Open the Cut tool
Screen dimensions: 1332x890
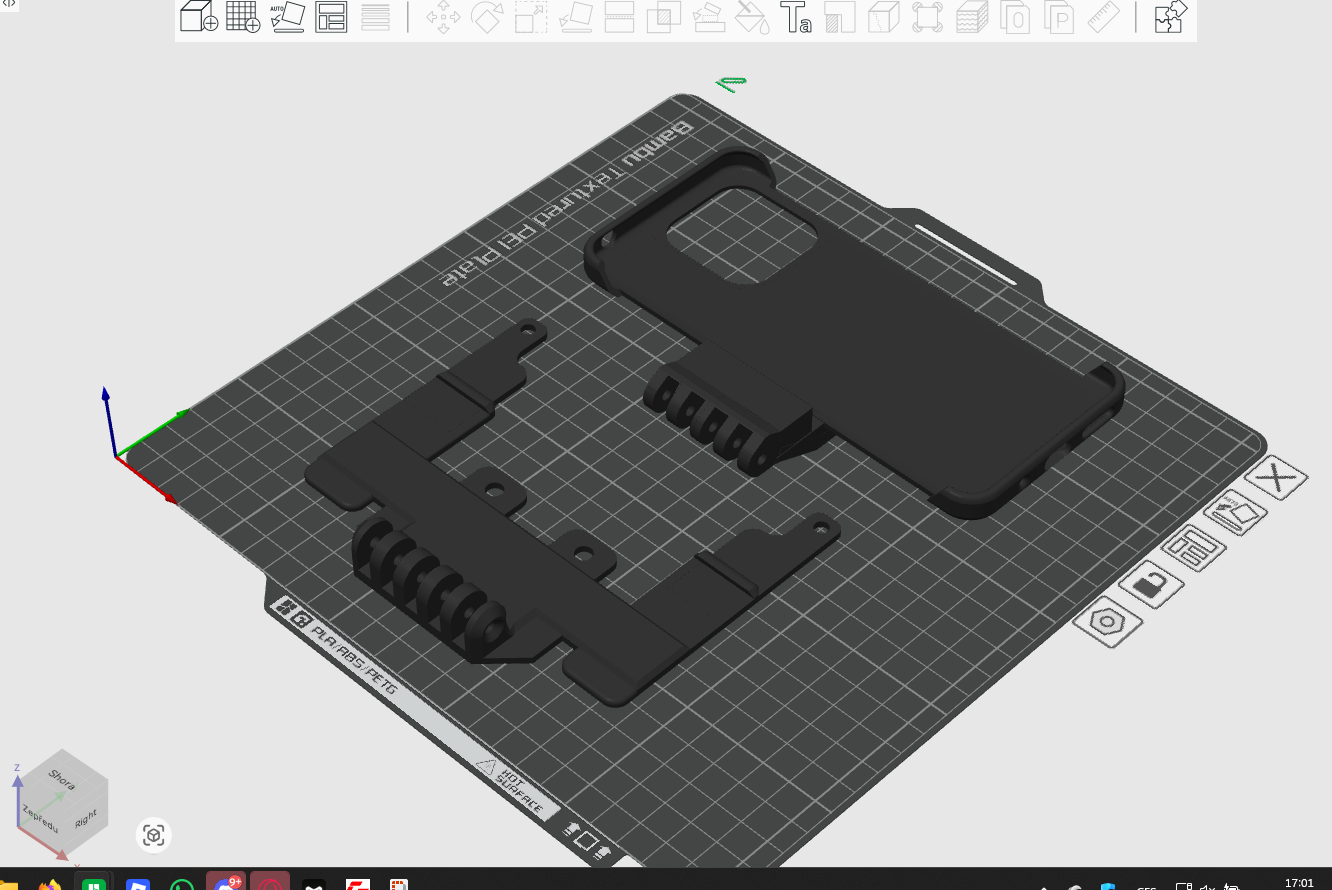click(620, 17)
